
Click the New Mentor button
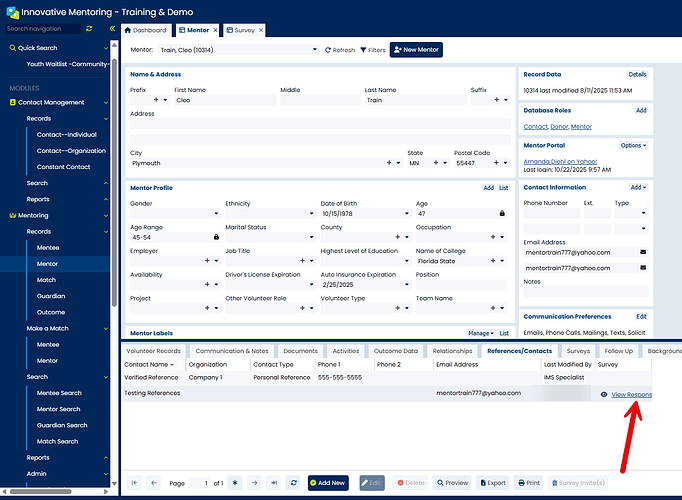coord(415,50)
